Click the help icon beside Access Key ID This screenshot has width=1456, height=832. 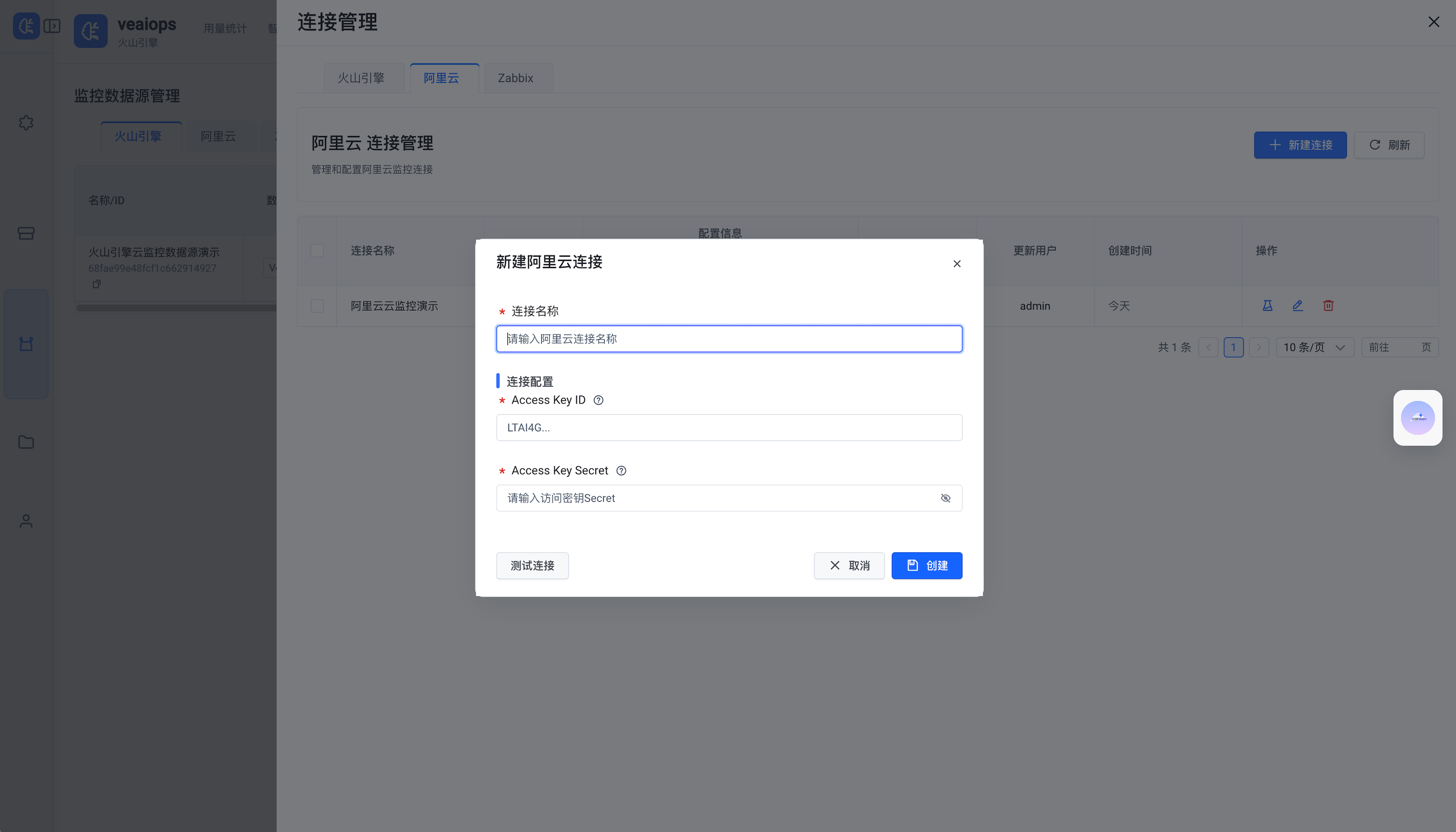598,400
